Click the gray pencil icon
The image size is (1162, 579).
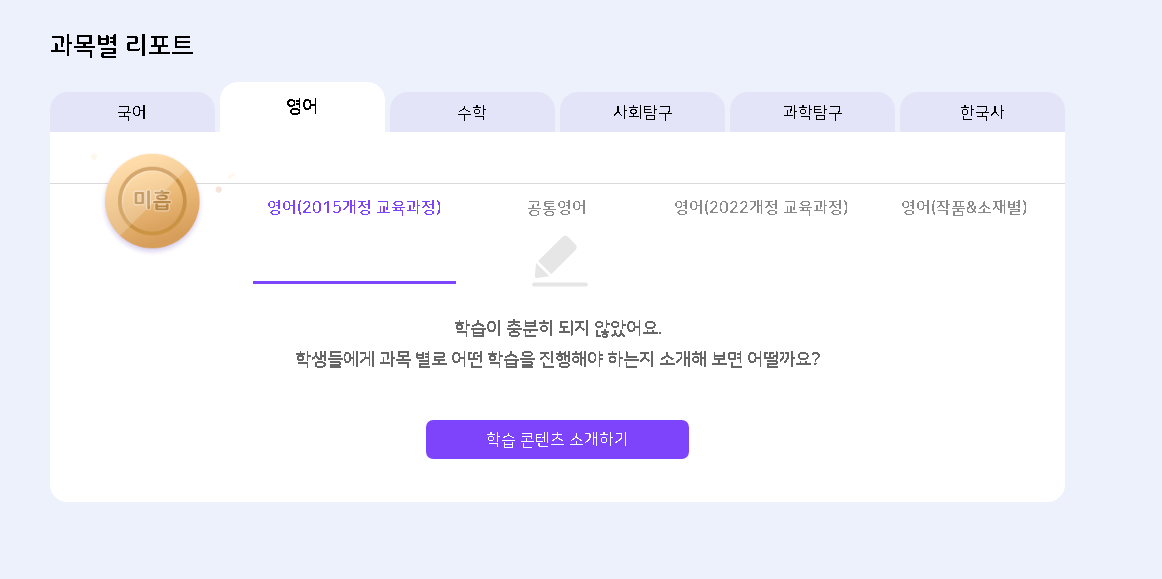tap(557, 257)
